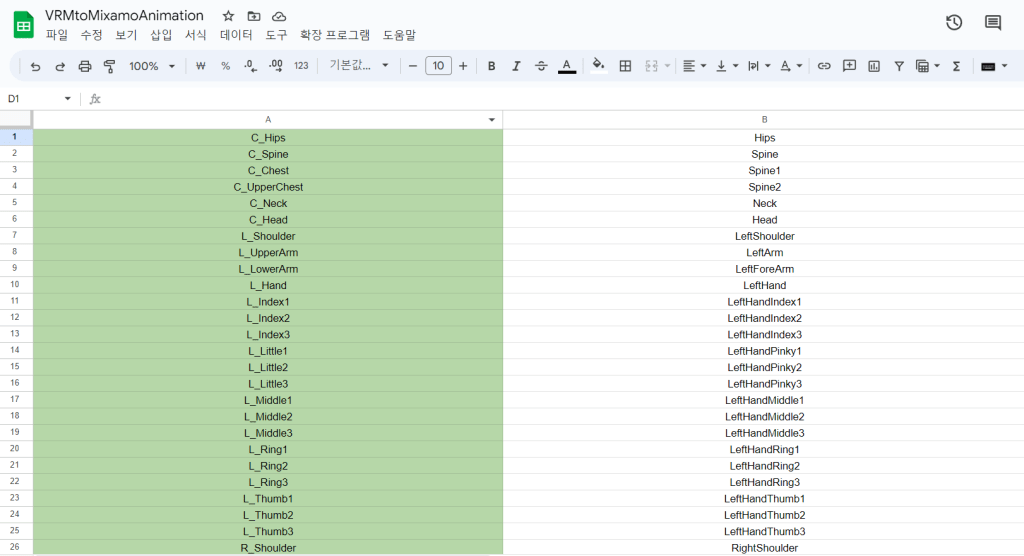
Task: Click the insert chart icon
Action: pyautogui.click(x=874, y=66)
